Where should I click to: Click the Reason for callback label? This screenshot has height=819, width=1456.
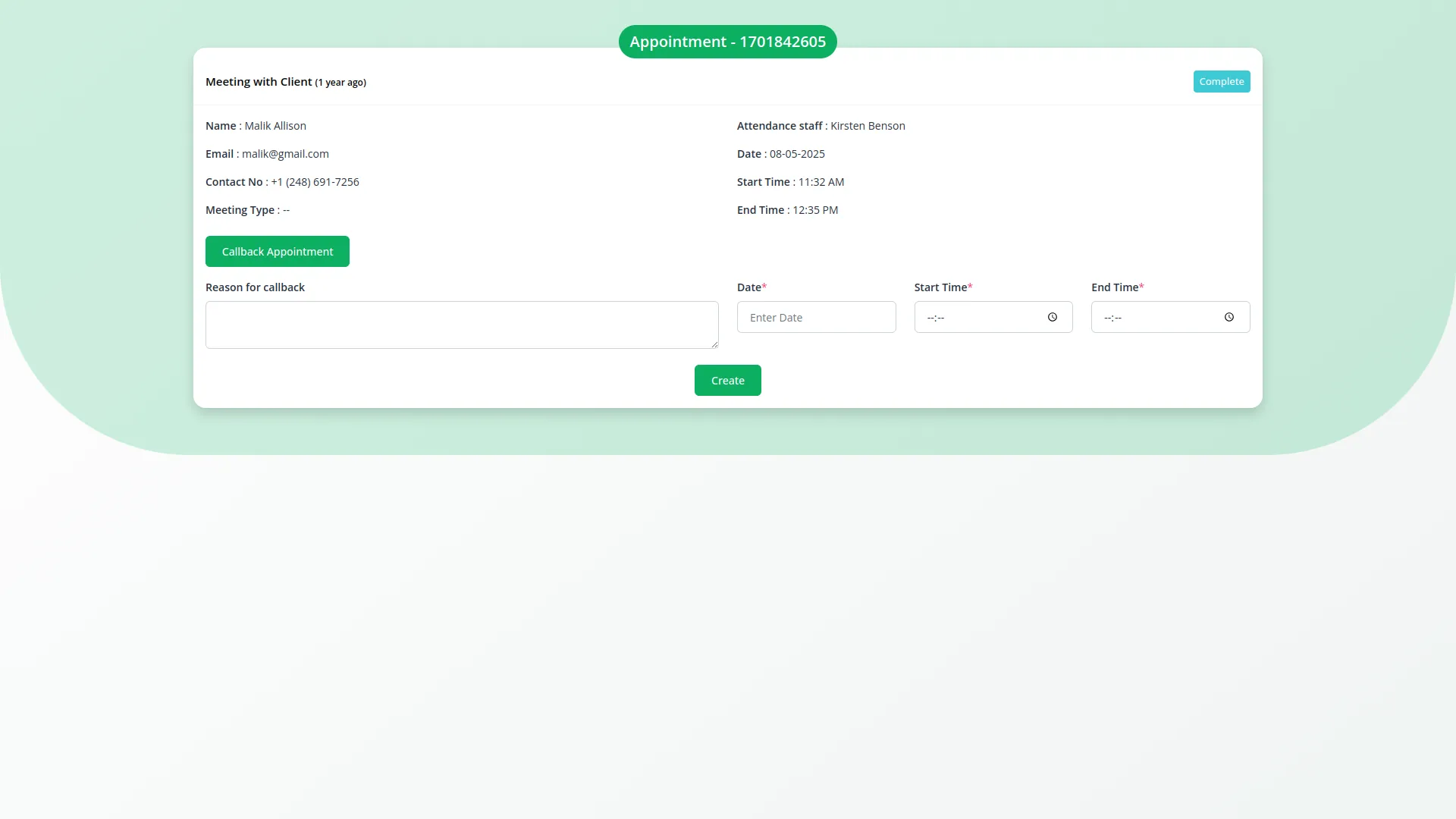[255, 287]
